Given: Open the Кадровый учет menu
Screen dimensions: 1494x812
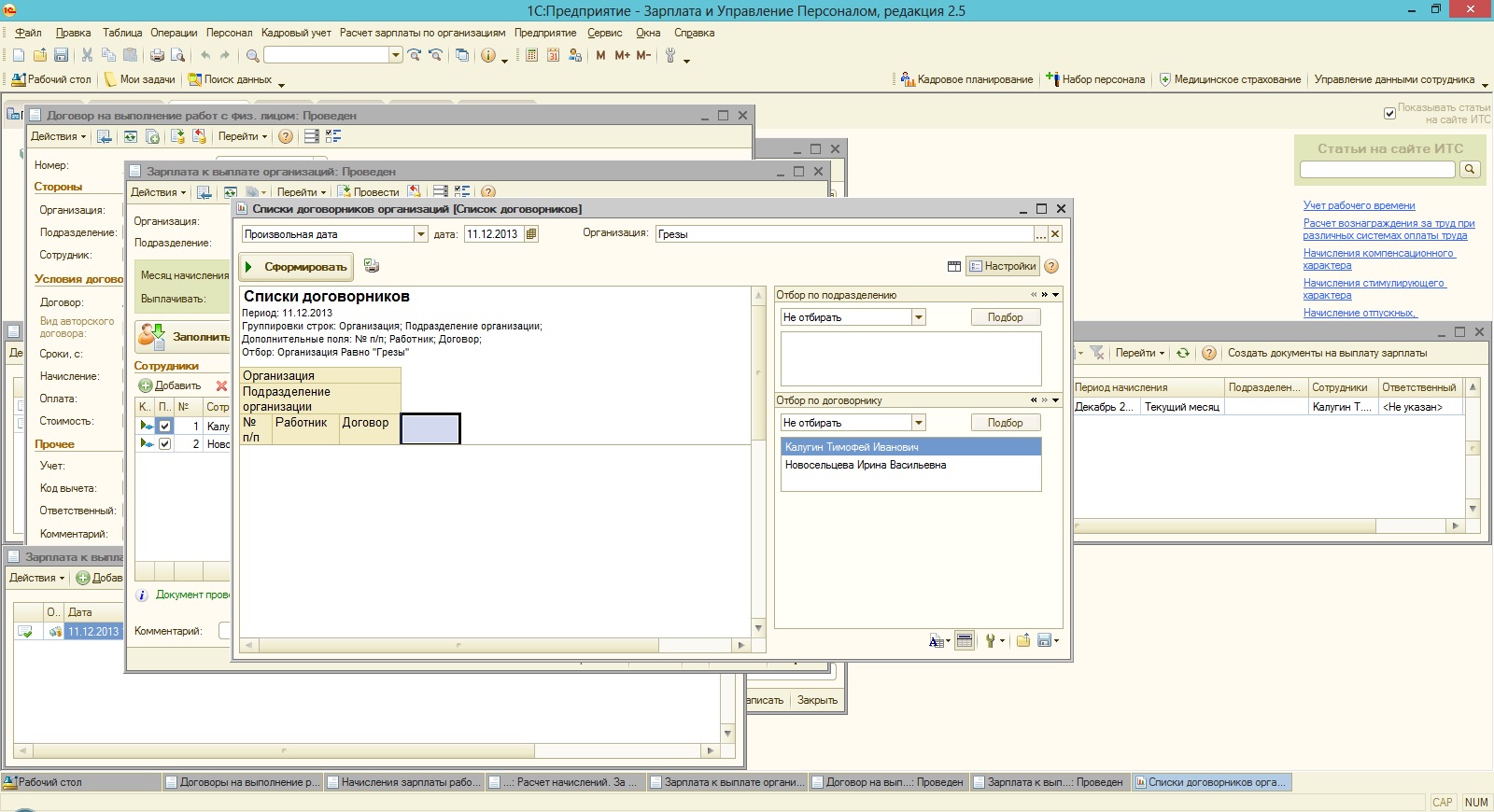Looking at the screenshot, I should [x=296, y=33].
